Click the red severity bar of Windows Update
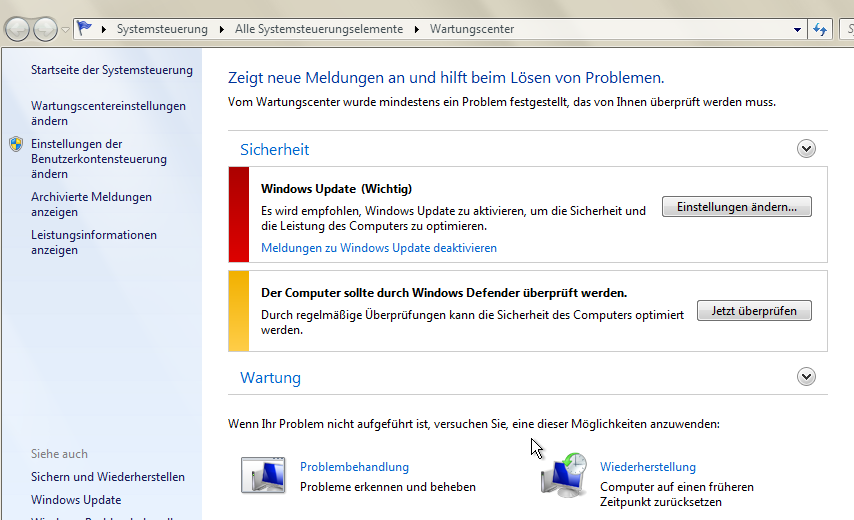Viewport: 854px width, 520px height. click(x=239, y=215)
